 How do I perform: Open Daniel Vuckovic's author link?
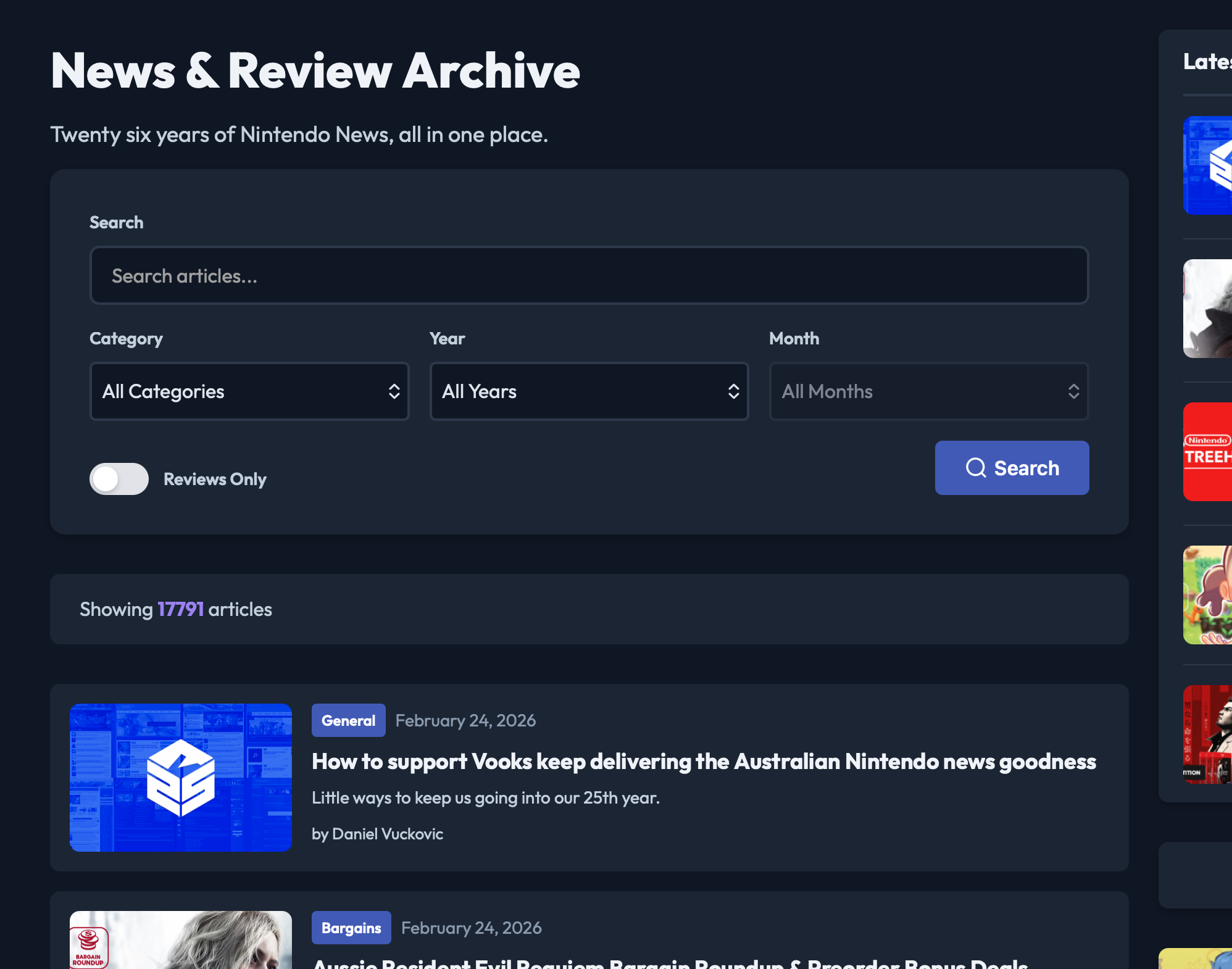(x=387, y=834)
